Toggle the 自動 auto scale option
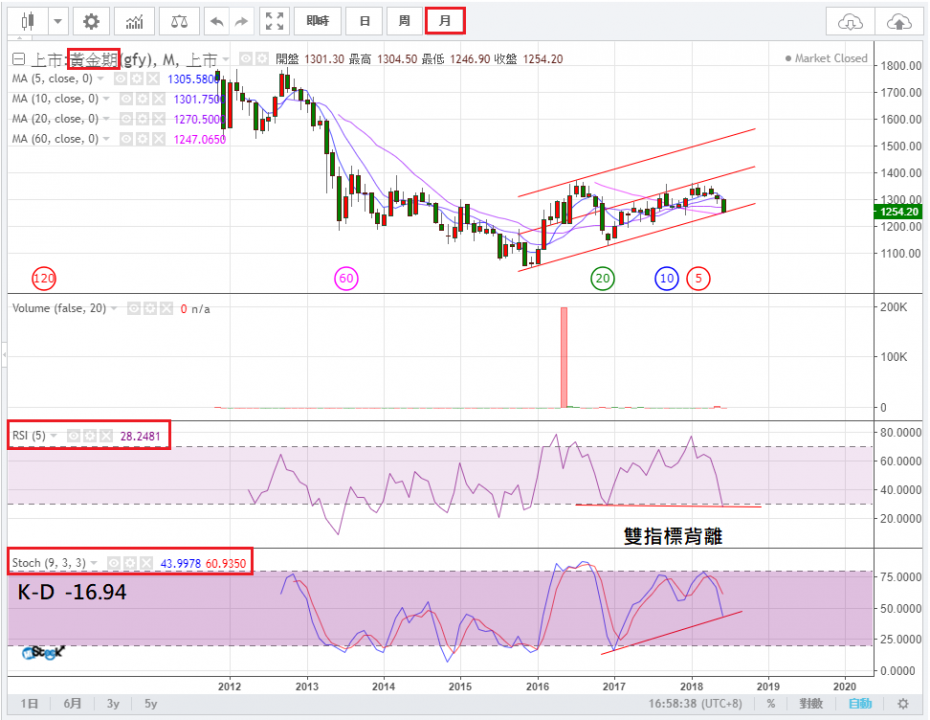 tap(860, 704)
